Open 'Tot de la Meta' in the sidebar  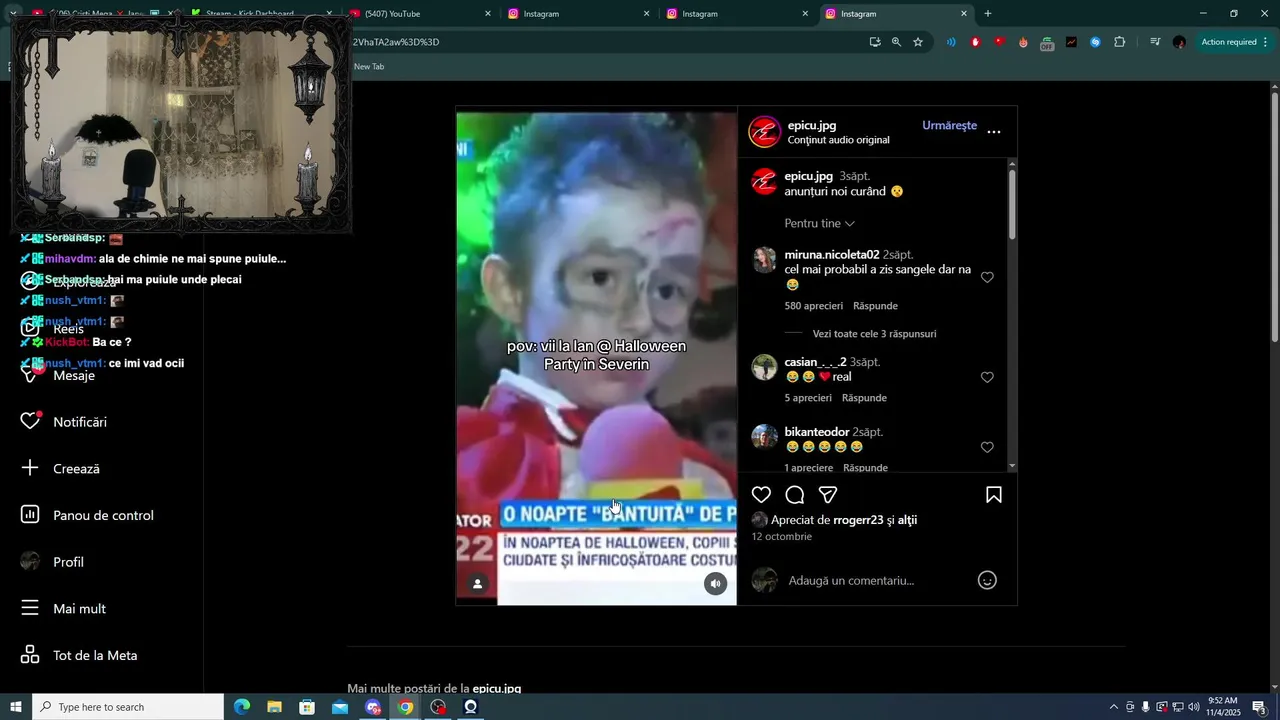pyautogui.click(x=79, y=656)
